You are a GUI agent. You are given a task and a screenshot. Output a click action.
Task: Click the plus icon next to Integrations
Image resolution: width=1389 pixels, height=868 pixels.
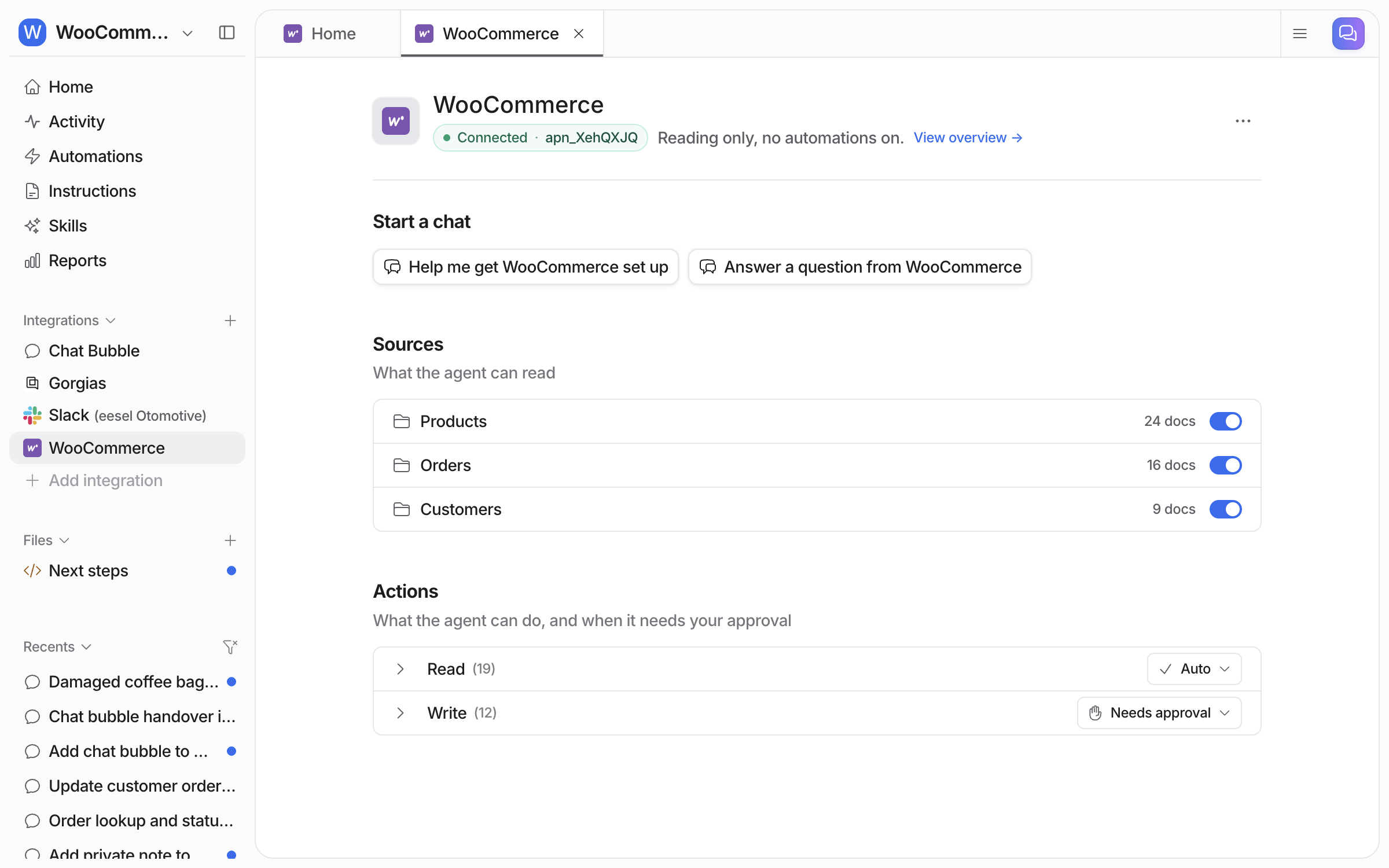(230, 321)
